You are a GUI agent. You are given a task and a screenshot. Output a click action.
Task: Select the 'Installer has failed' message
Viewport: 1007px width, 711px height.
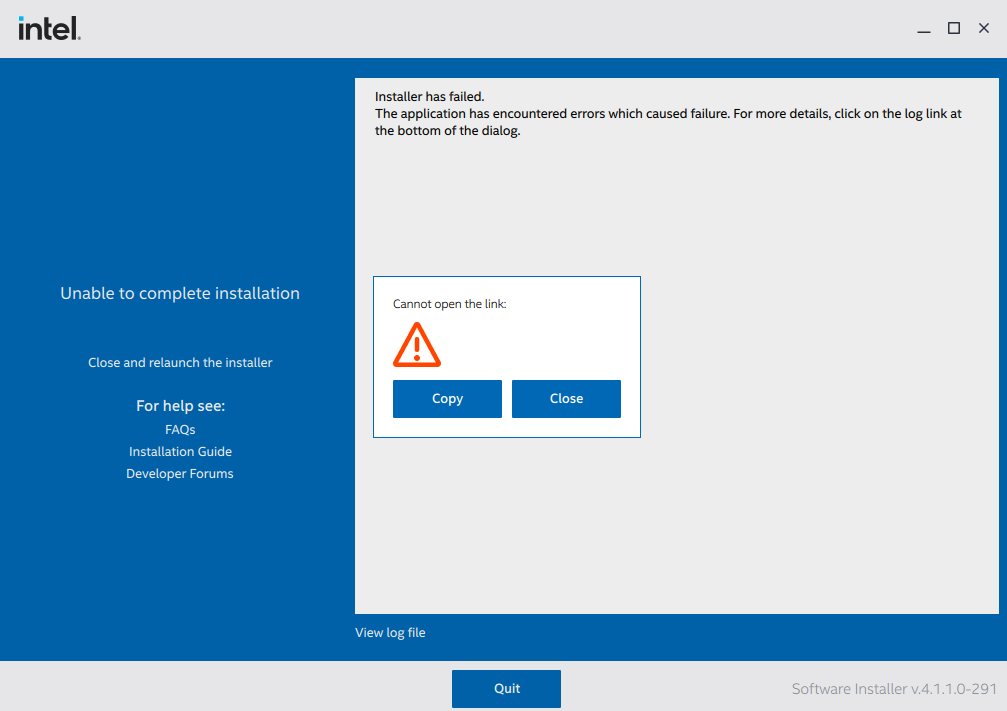(427, 97)
